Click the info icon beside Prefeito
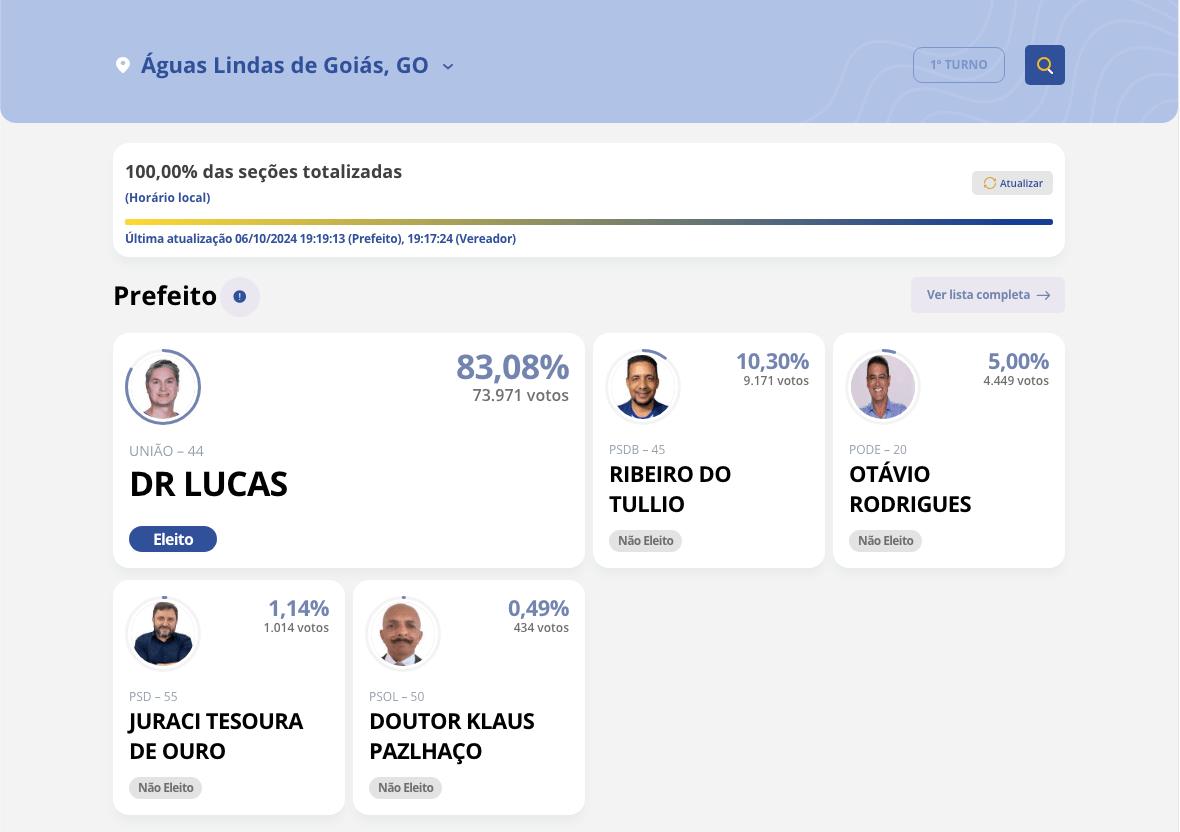Viewport: 1180px width, 832px height. [x=240, y=297]
